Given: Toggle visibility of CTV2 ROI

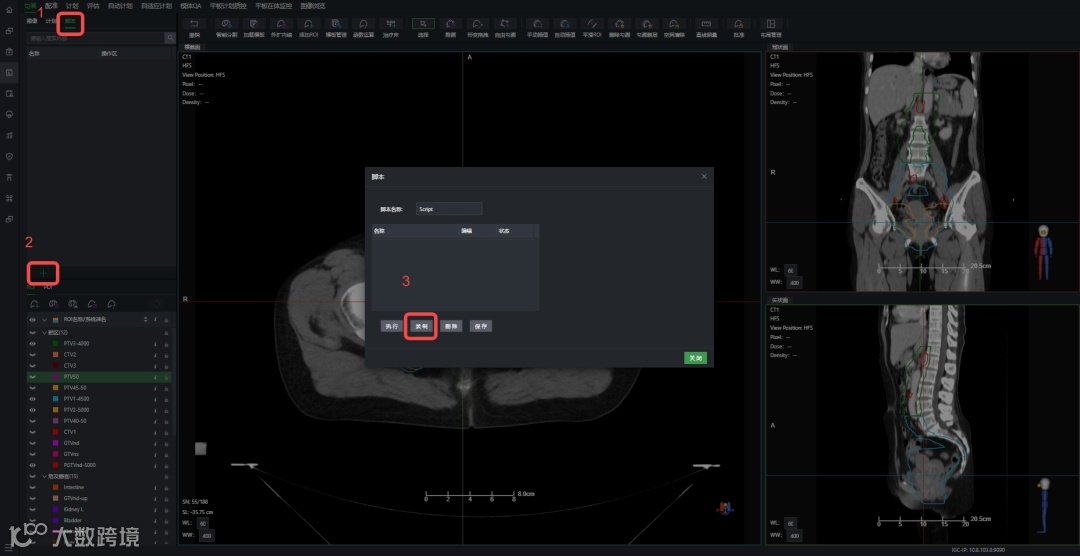Looking at the screenshot, I should 32,354.
